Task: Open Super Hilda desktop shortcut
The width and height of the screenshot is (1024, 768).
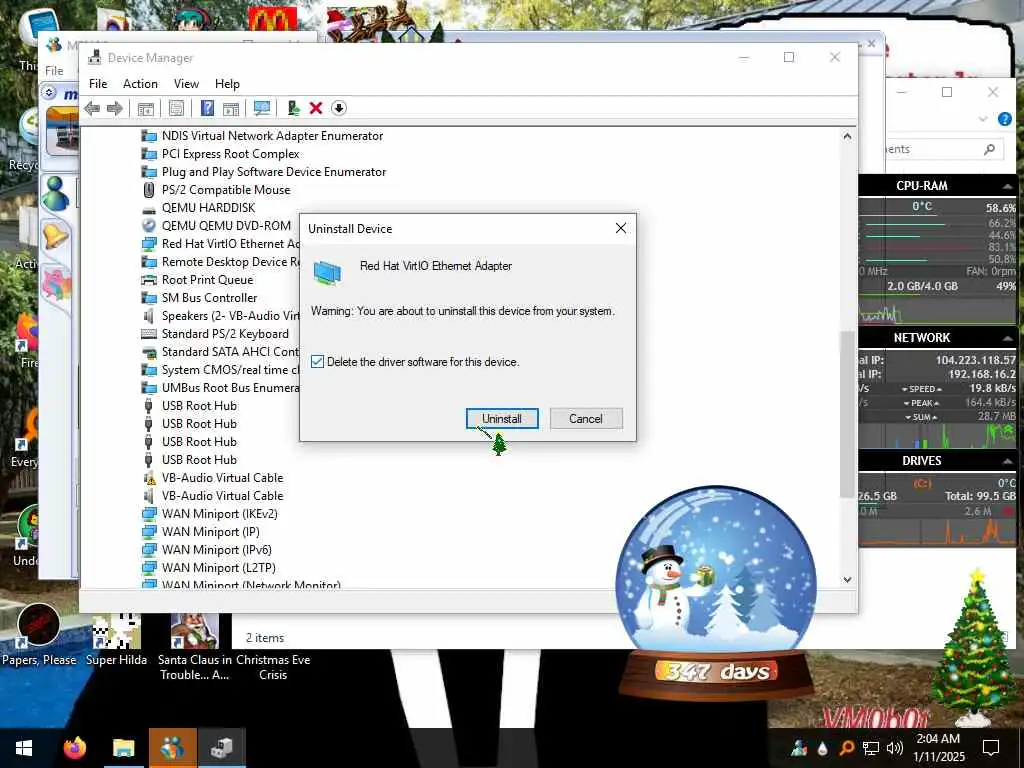Action: 116,640
